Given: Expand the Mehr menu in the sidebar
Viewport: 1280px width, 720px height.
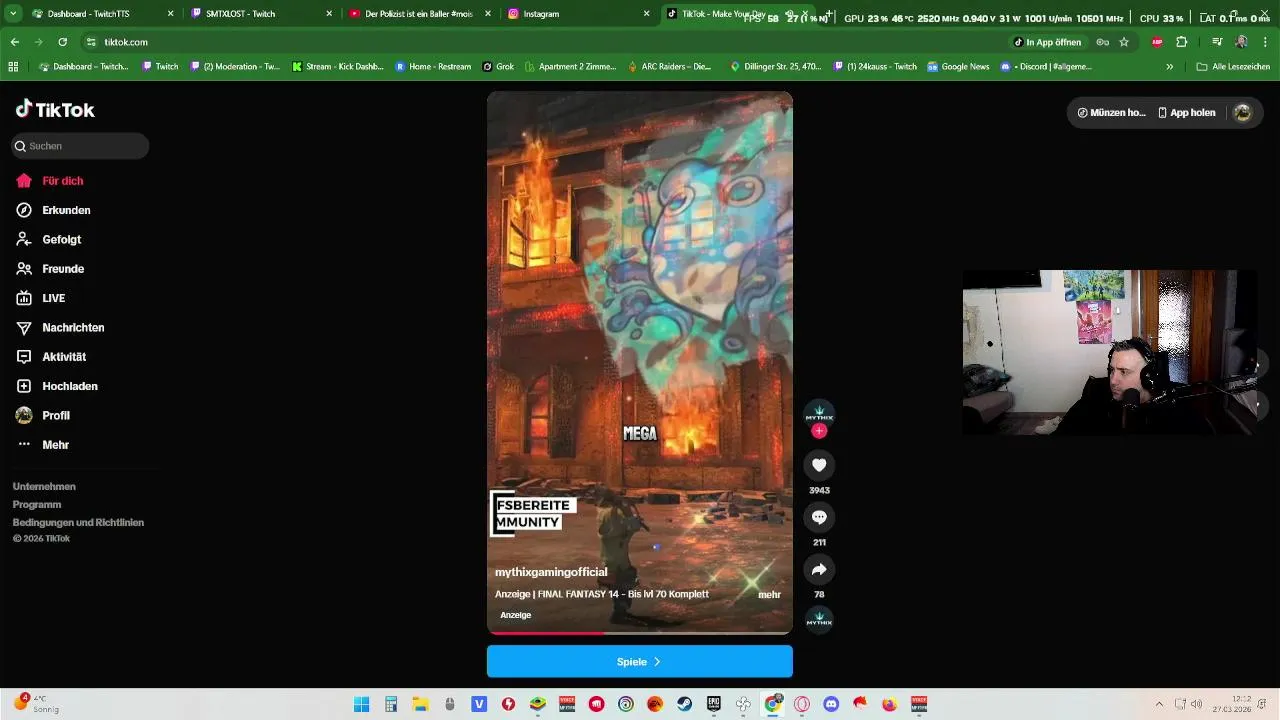Looking at the screenshot, I should click(42, 445).
